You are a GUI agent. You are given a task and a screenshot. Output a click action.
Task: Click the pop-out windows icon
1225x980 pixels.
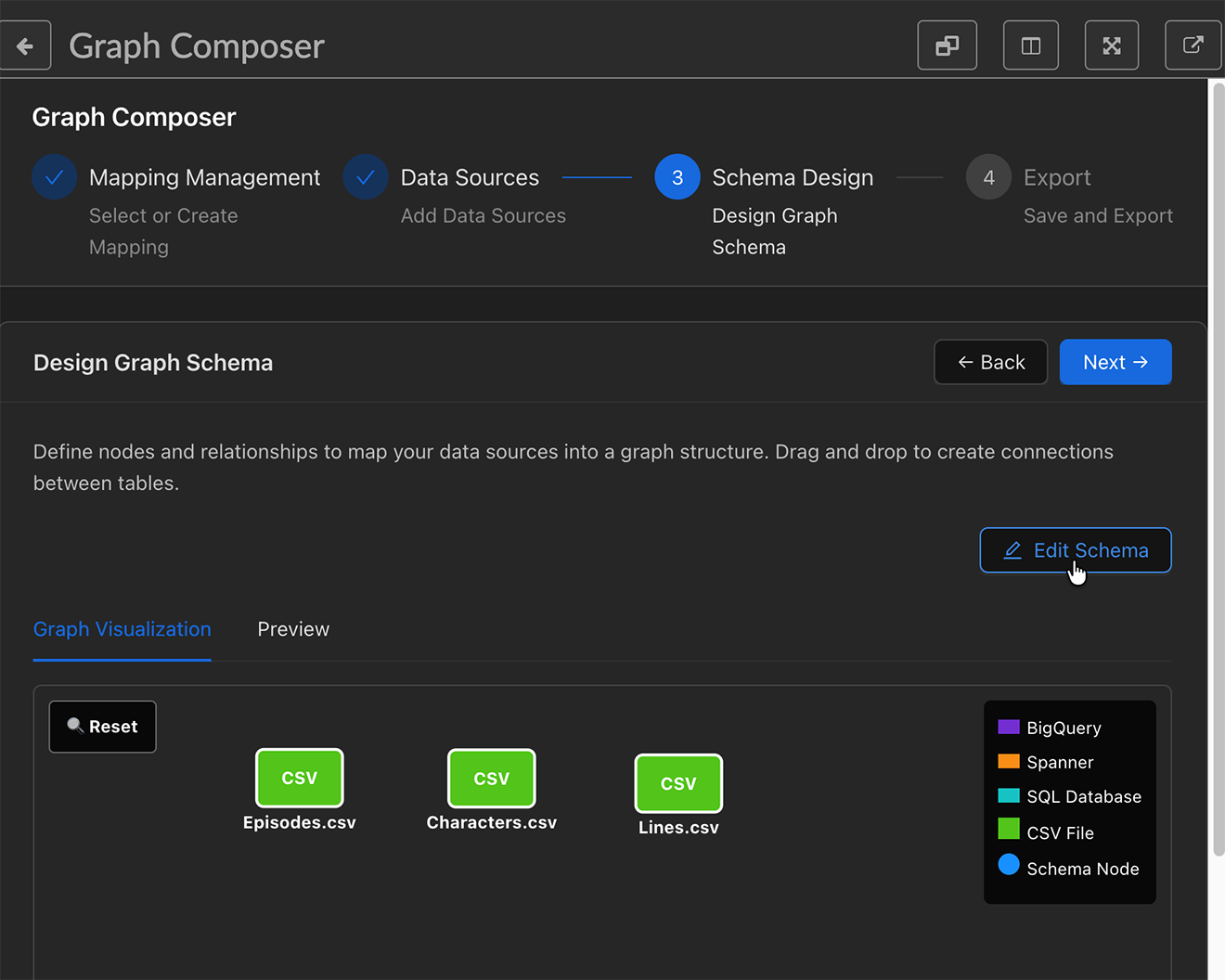pos(947,45)
